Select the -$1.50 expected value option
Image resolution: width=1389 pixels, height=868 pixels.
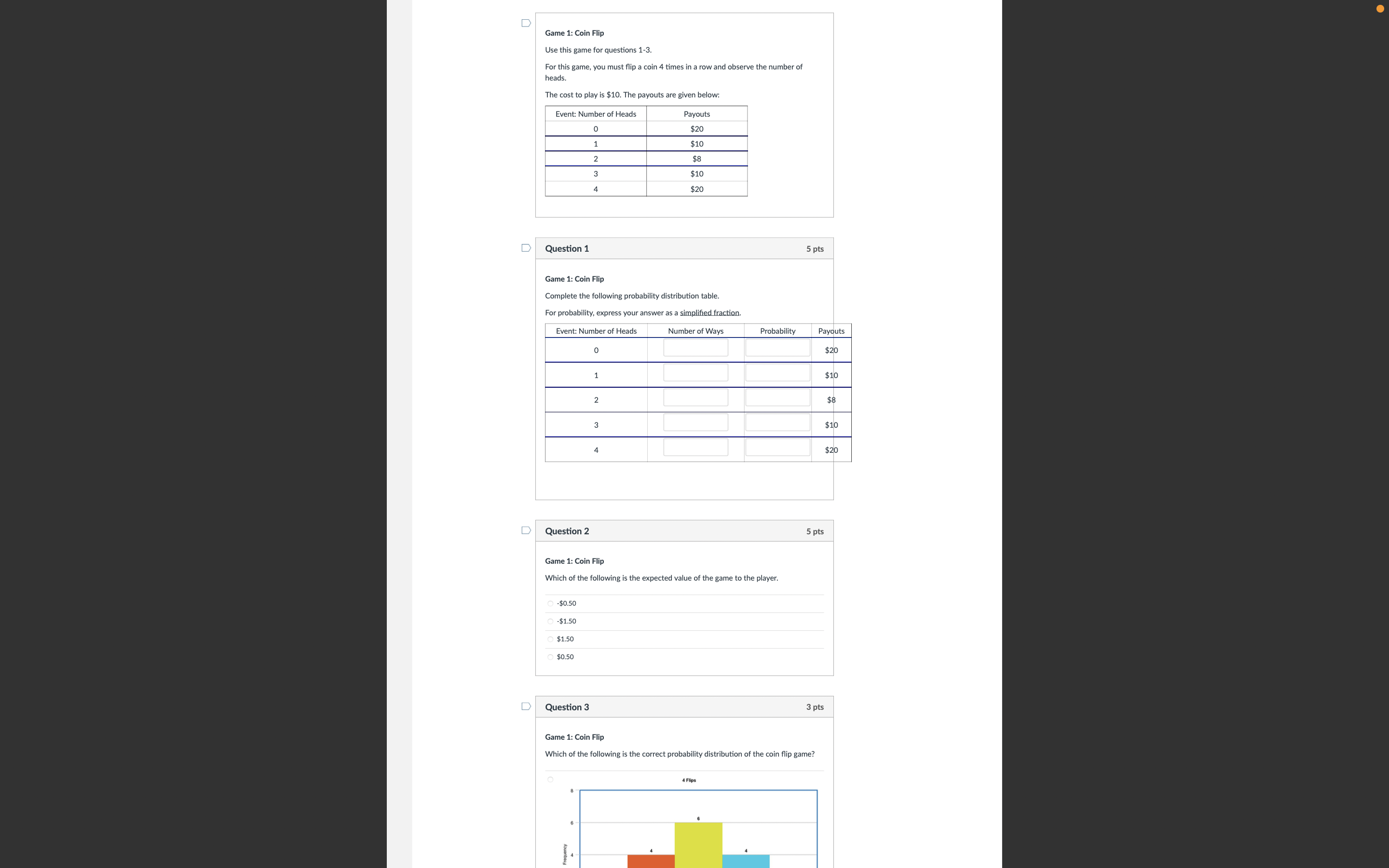coord(550,621)
